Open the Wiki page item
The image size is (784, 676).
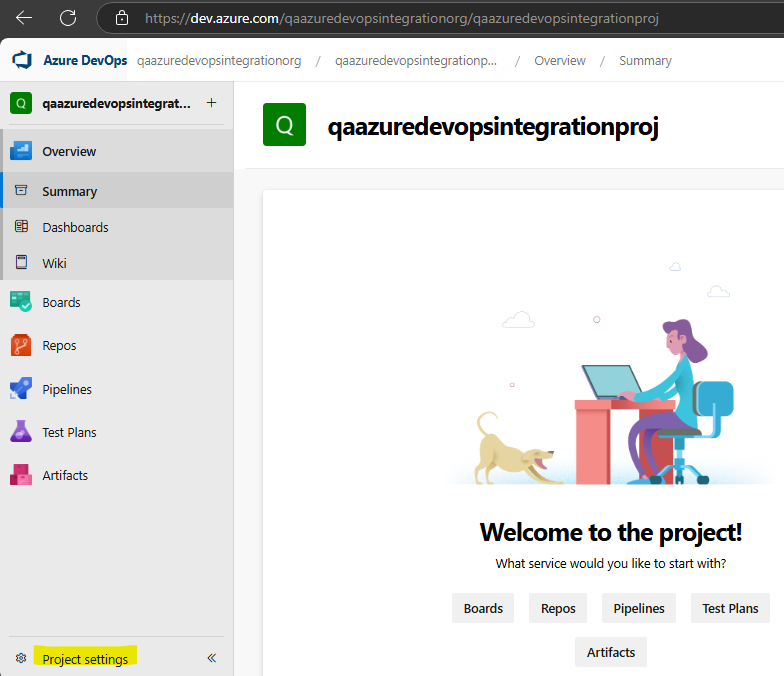tap(54, 263)
